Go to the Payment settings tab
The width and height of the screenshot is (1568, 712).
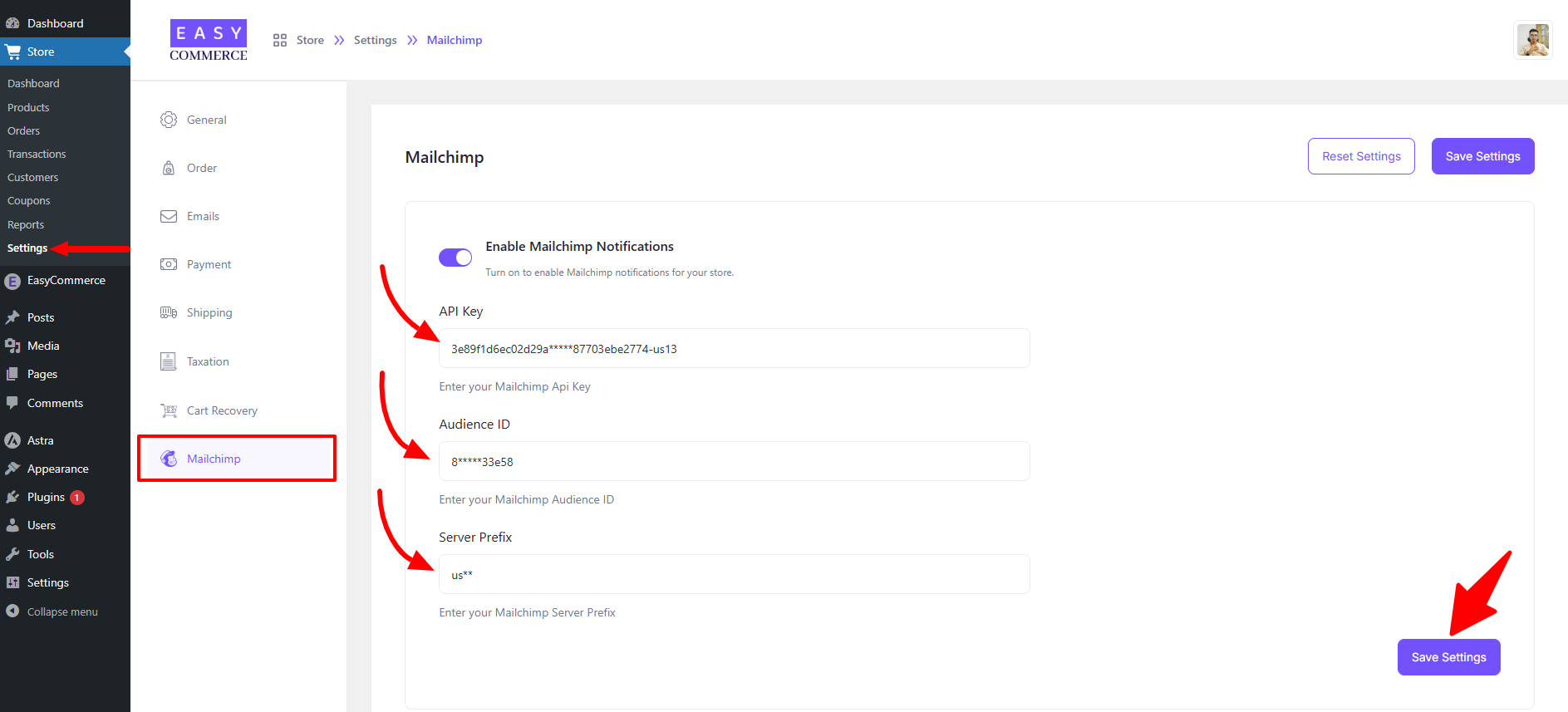[237, 264]
